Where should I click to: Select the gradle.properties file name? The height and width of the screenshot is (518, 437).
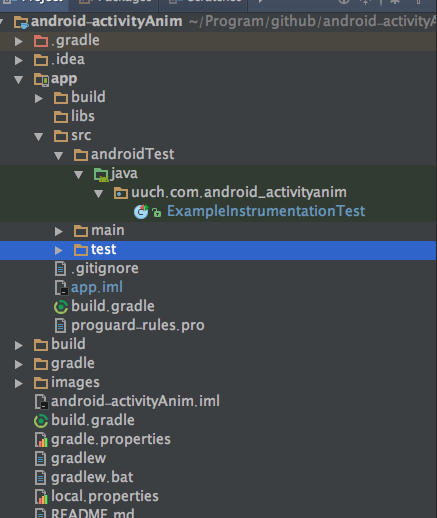111,440
